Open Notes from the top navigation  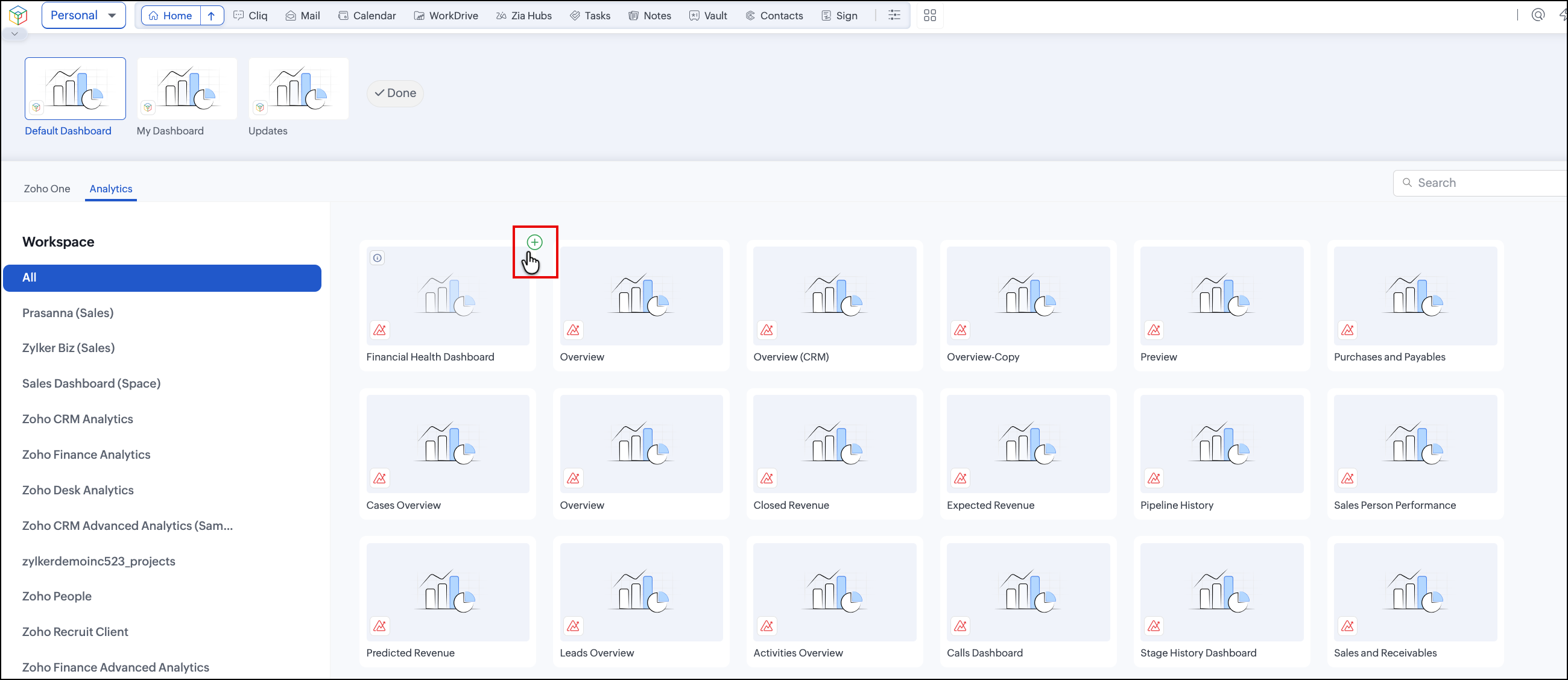[x=650, y=16]
